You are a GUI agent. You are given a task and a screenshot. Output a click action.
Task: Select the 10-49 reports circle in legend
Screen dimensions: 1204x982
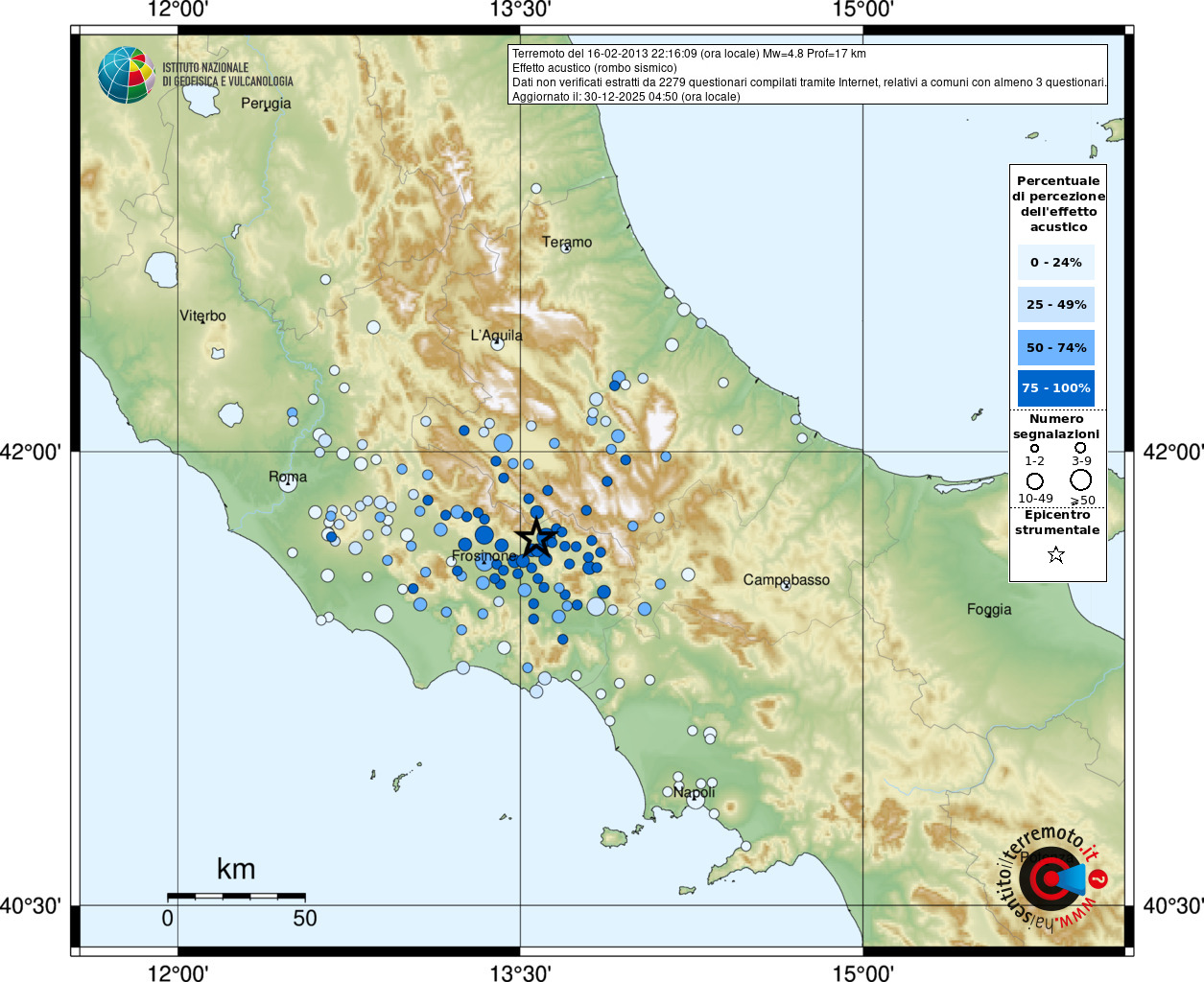click(x=1035, y=481)
